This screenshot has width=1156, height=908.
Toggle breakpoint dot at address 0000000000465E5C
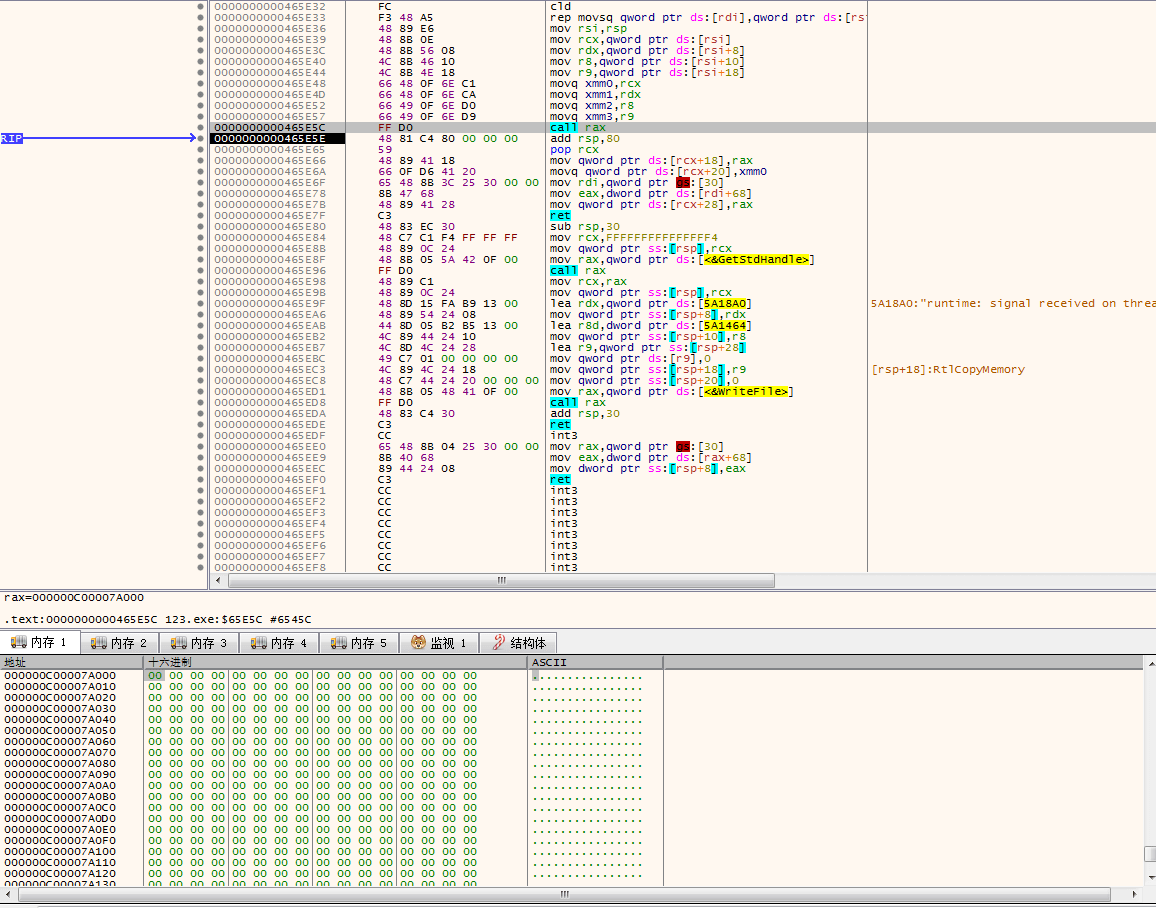coord(201,128)
